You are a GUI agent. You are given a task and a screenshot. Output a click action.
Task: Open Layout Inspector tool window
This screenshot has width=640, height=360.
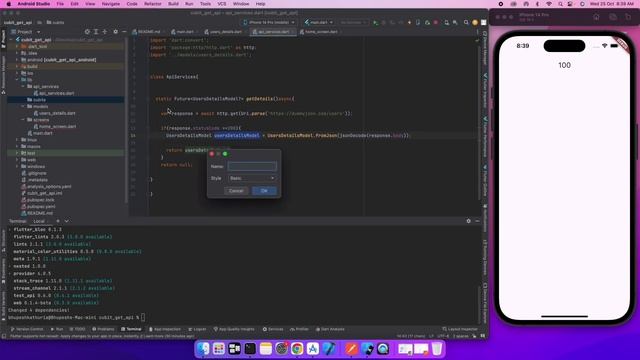pos(460,329)
